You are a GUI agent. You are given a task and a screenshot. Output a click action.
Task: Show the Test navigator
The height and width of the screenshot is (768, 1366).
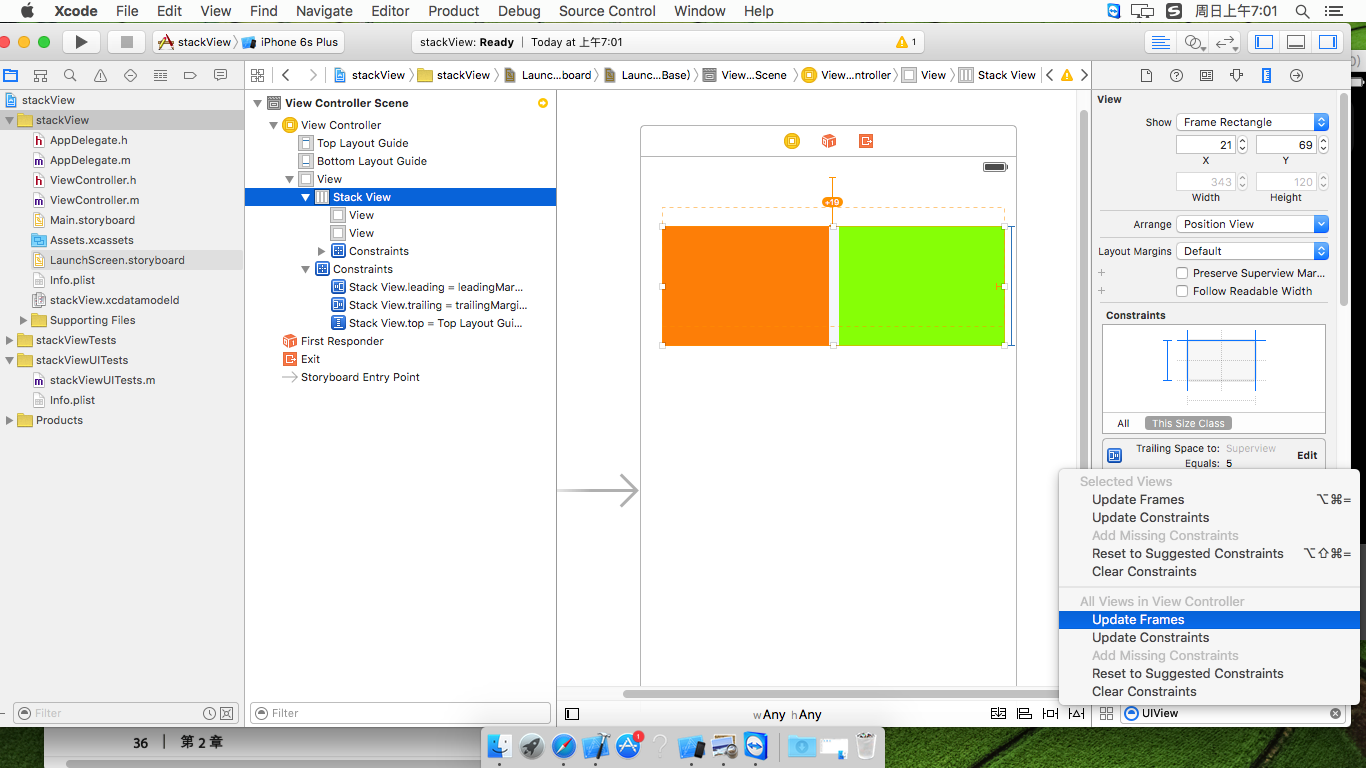click(x=130, y=75)
